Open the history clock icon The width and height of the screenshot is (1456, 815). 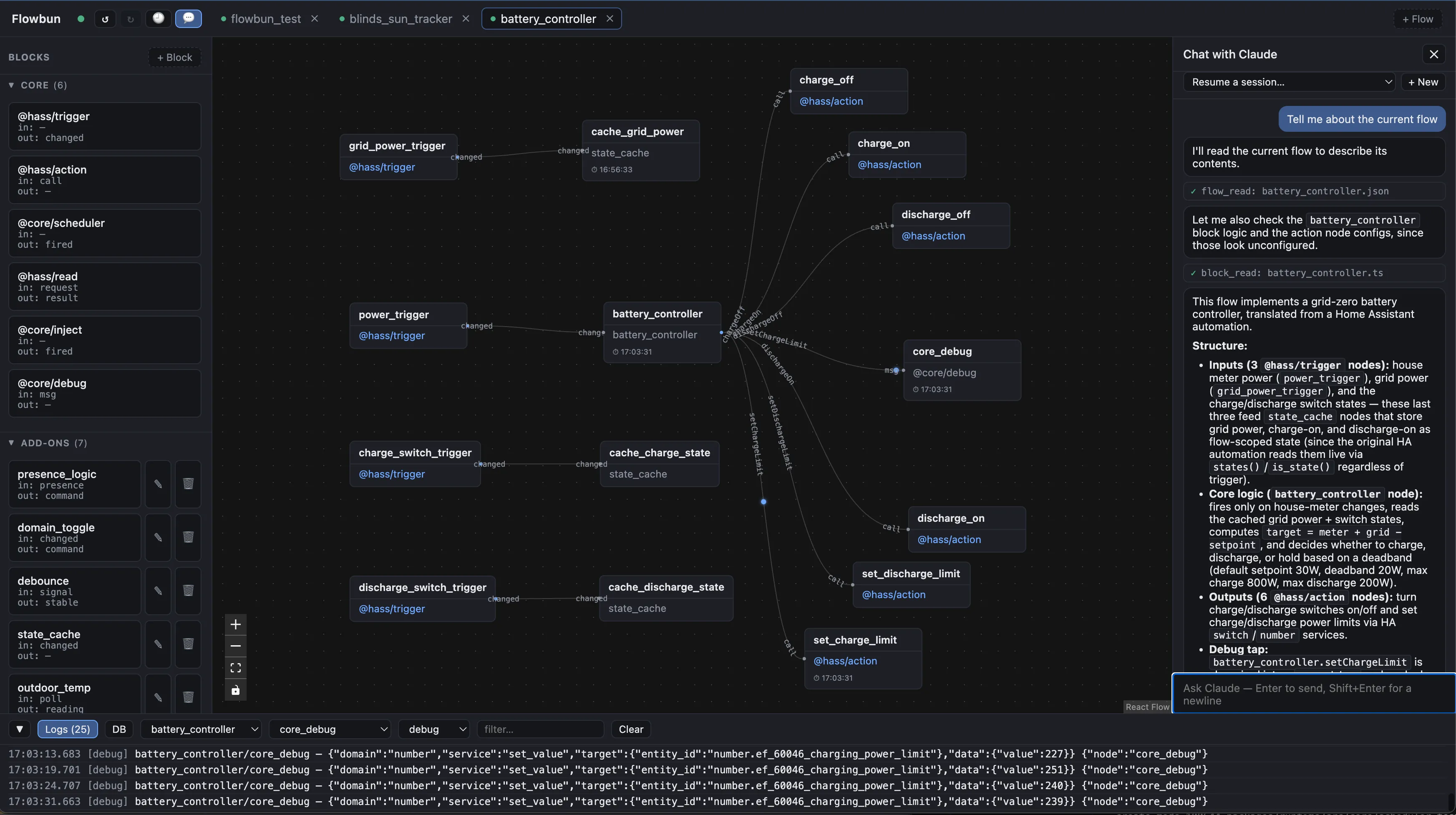tap(159, 19)
